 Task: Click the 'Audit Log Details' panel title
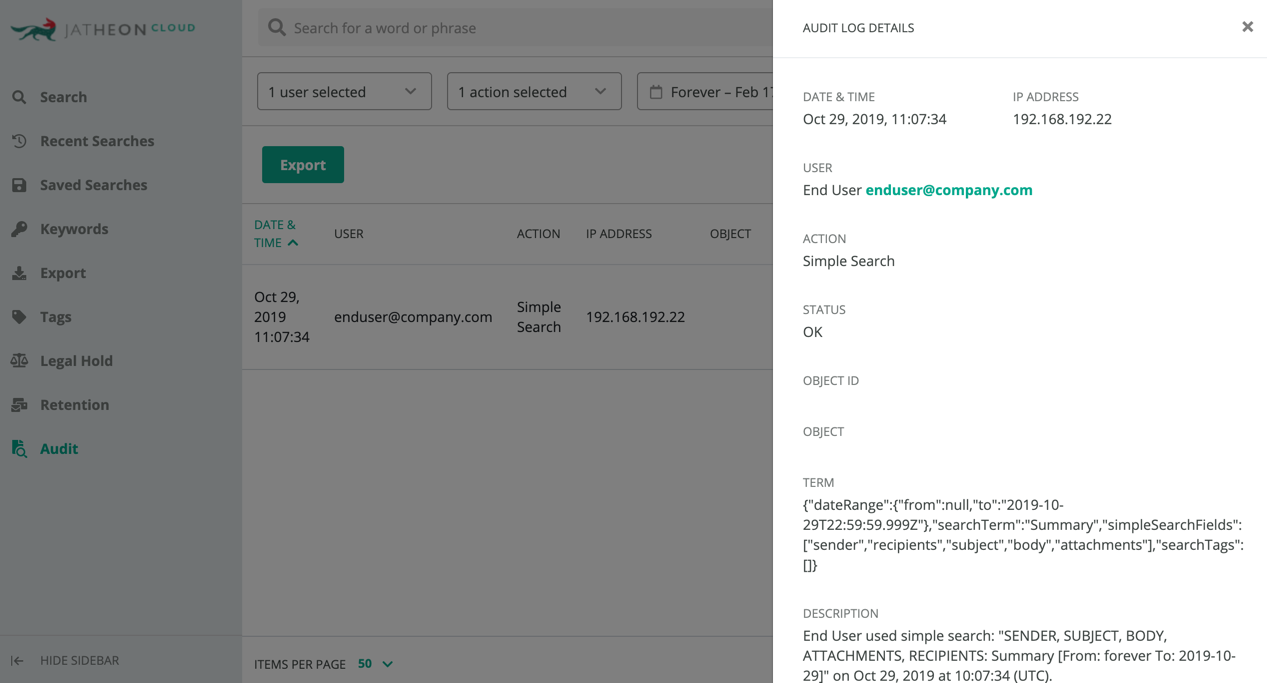(858, 28)
